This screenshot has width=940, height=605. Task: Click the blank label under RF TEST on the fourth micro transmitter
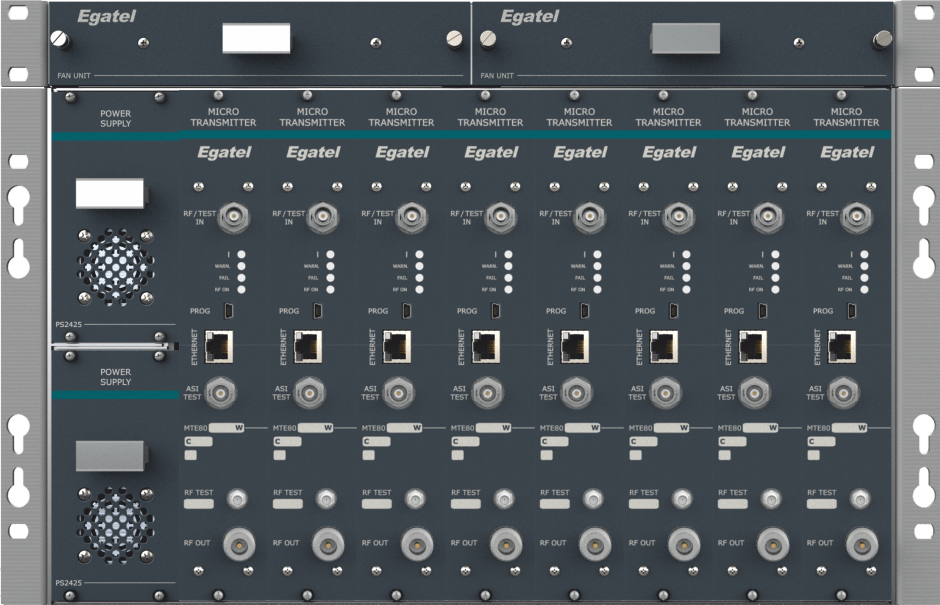(x=466, y=504)
